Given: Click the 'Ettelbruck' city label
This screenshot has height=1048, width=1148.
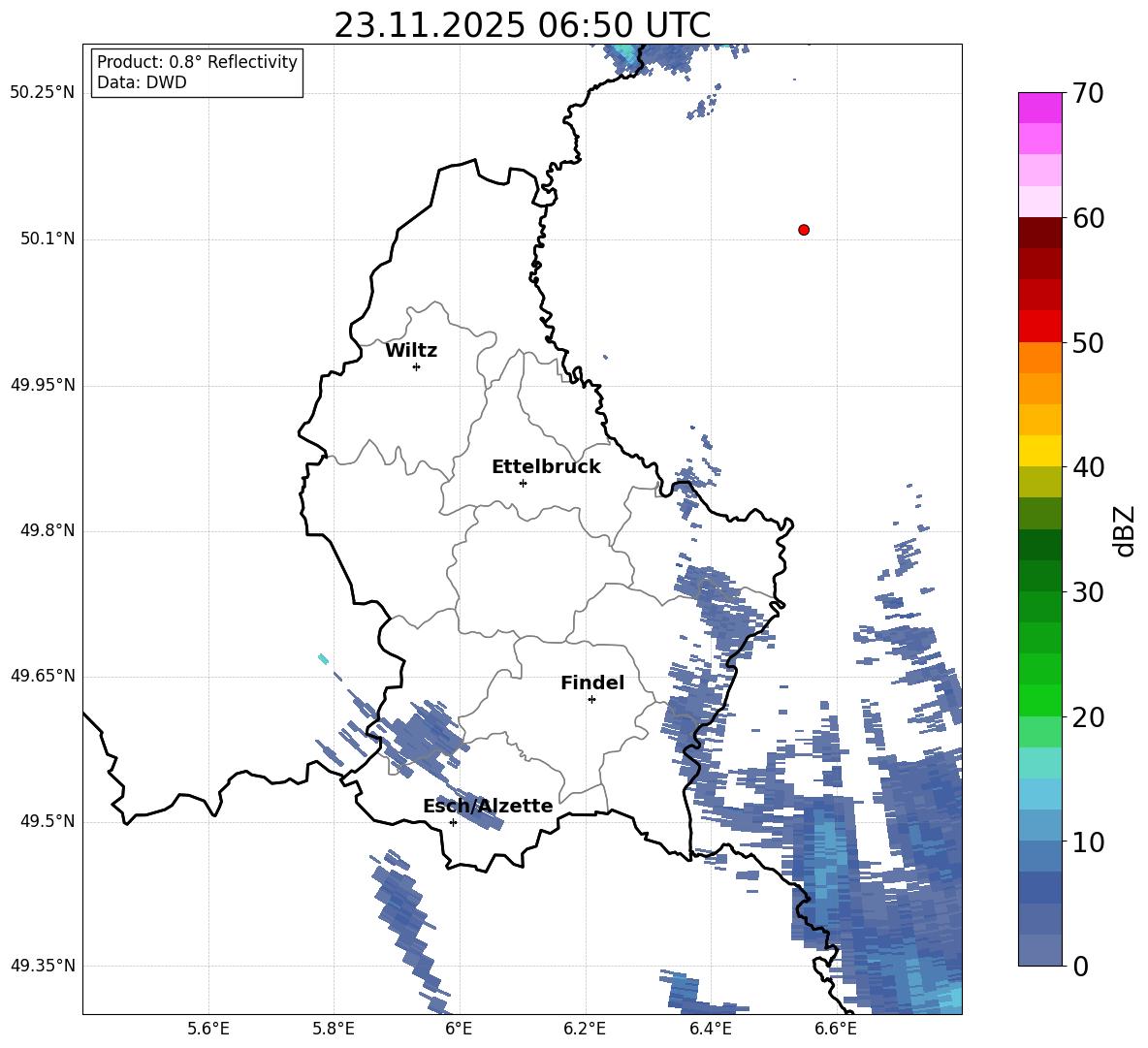Looking at the screenshot, I should pyautogui.click(x=546, y=467).
